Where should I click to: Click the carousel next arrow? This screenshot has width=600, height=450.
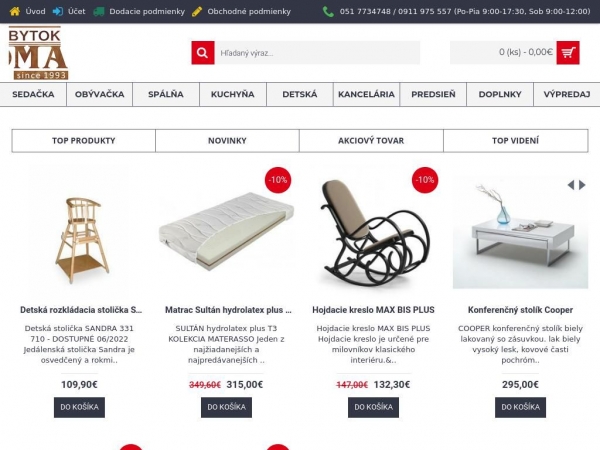[x=582, y=185]
